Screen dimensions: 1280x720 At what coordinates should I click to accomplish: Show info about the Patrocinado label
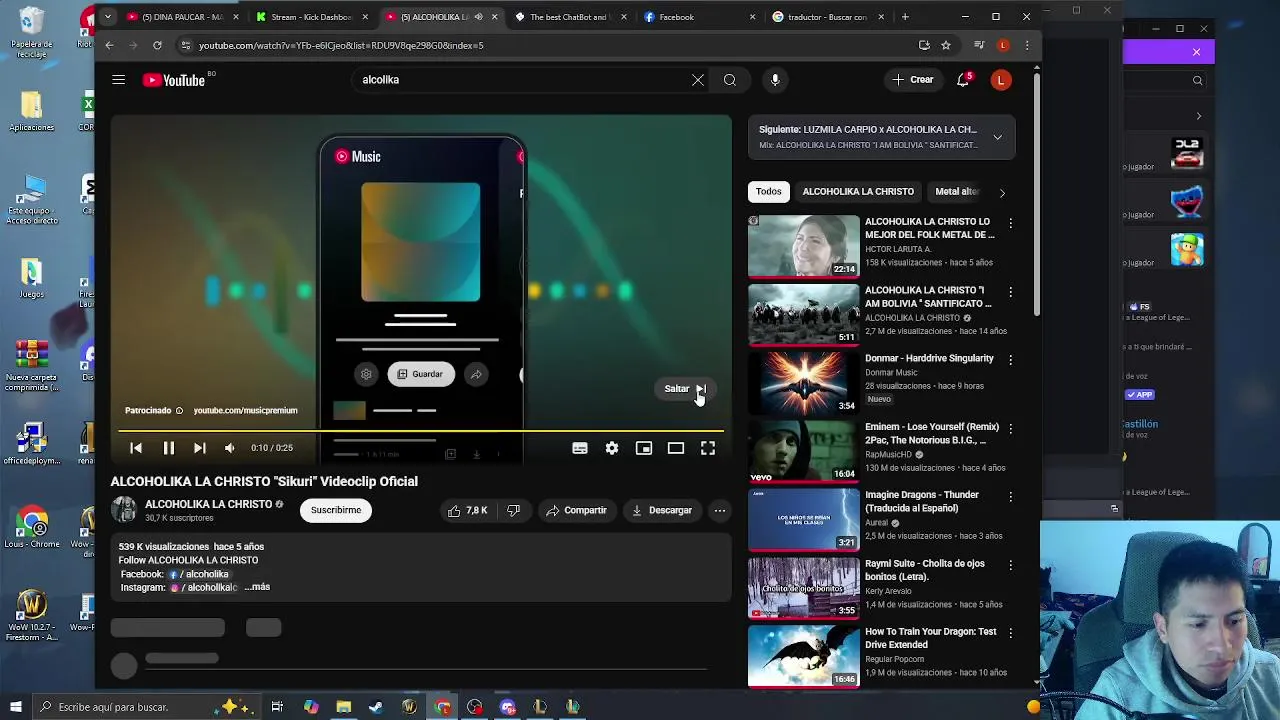click(x=180, y=411)
